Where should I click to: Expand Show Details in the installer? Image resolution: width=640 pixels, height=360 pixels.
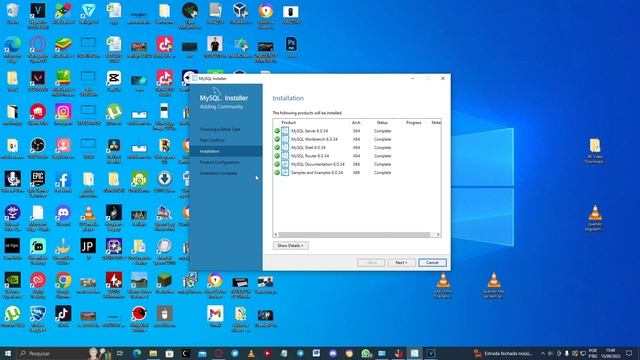point(291,245)
